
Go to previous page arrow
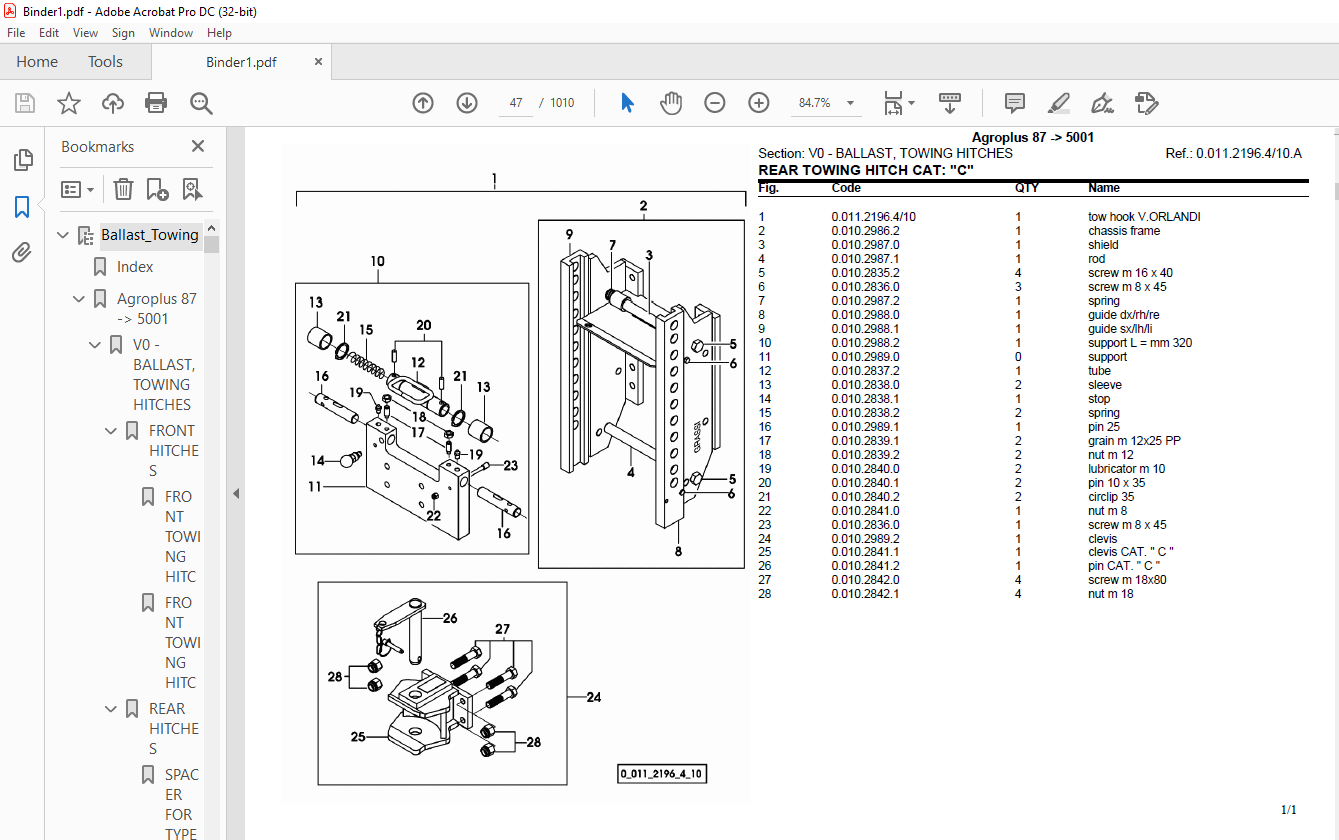pos(423,103)
